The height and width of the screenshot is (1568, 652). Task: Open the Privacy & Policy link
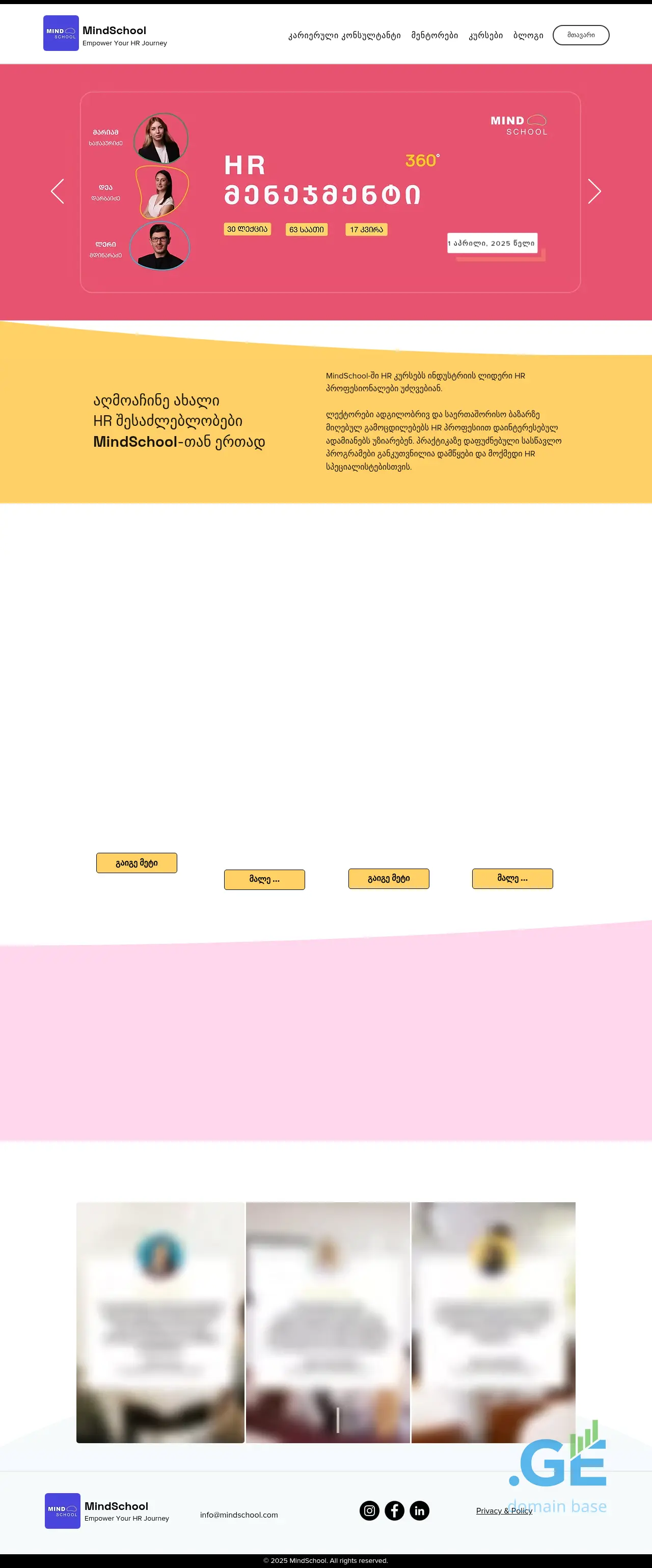(503, 1510)
